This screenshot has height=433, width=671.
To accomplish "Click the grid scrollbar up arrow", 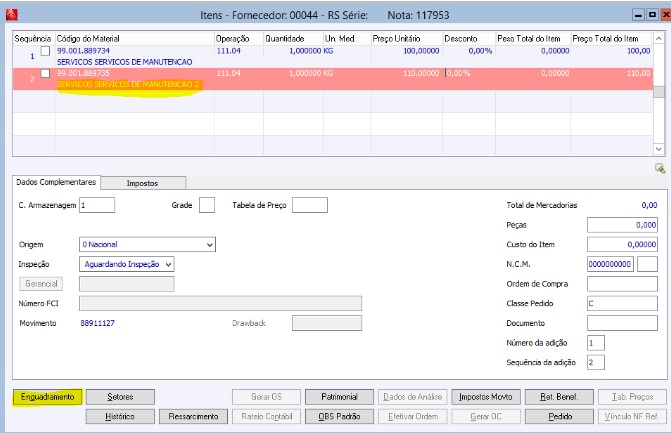I will [659, 39].
